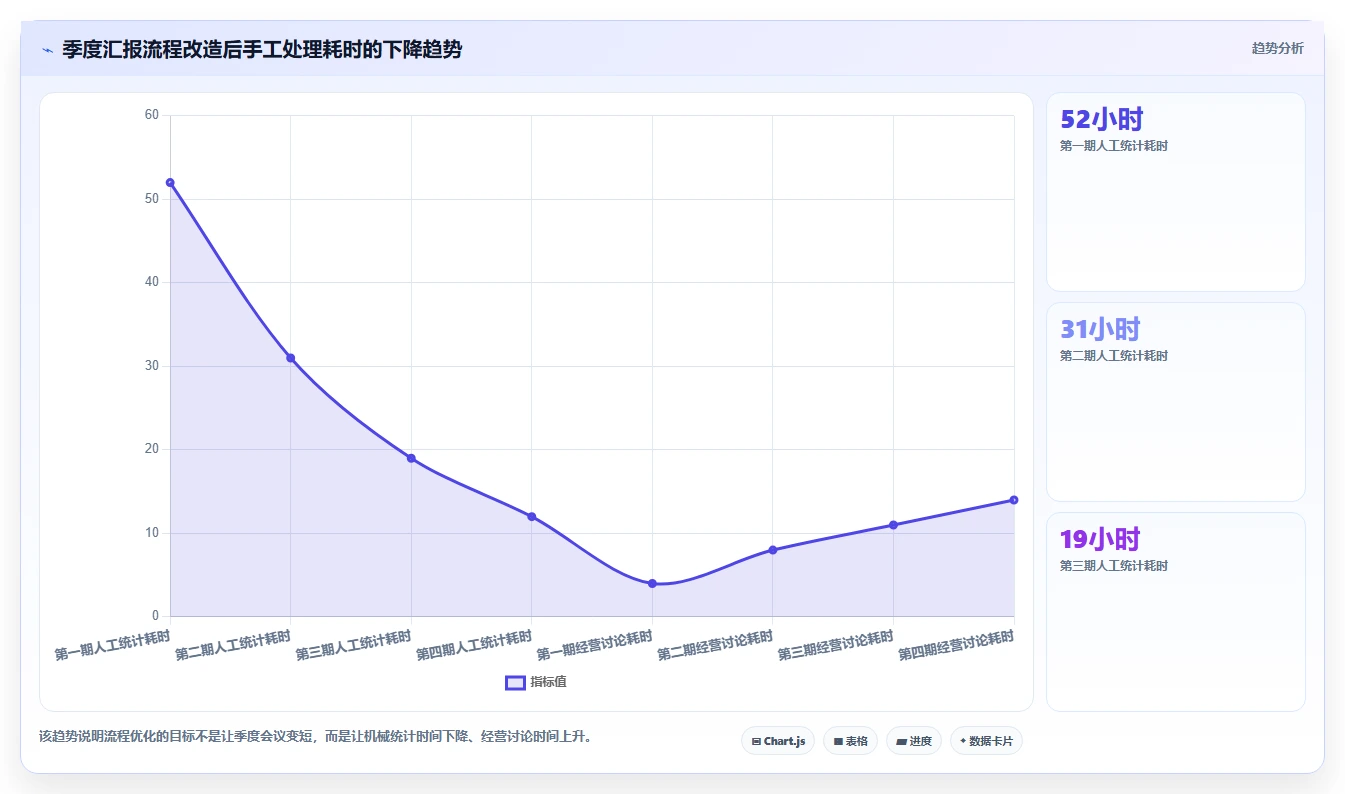Viewport: 1345px width, 794px height.
Task: Click the x-axis label 第一期人工统计耗时
Action: pyautogui.click(x=112, y=646)
